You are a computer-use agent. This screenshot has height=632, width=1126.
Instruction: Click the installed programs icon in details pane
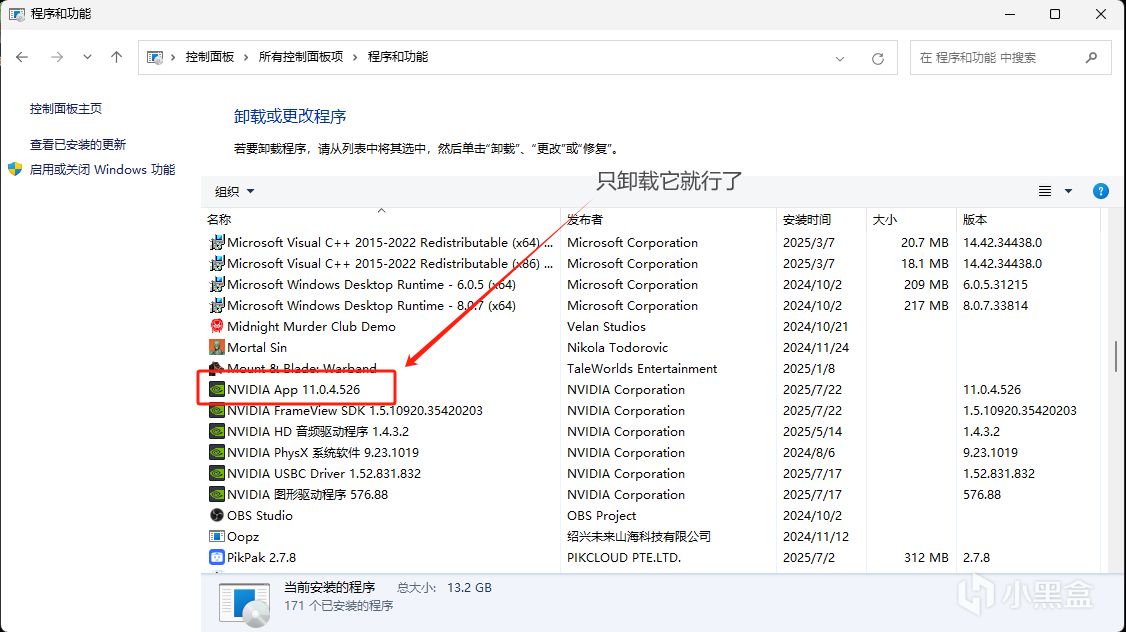tap(245, 605)
